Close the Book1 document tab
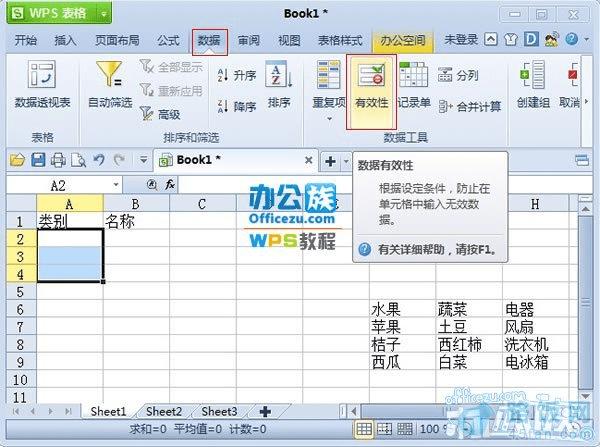 pos(308,160)
